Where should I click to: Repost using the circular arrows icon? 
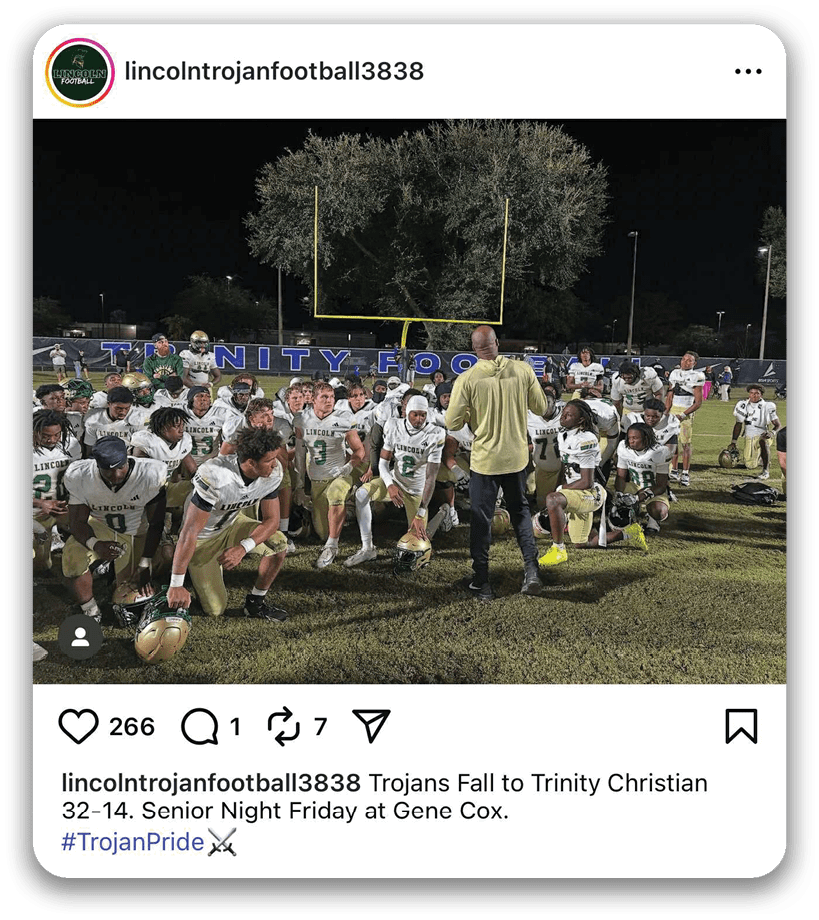[x=283, y=726]
